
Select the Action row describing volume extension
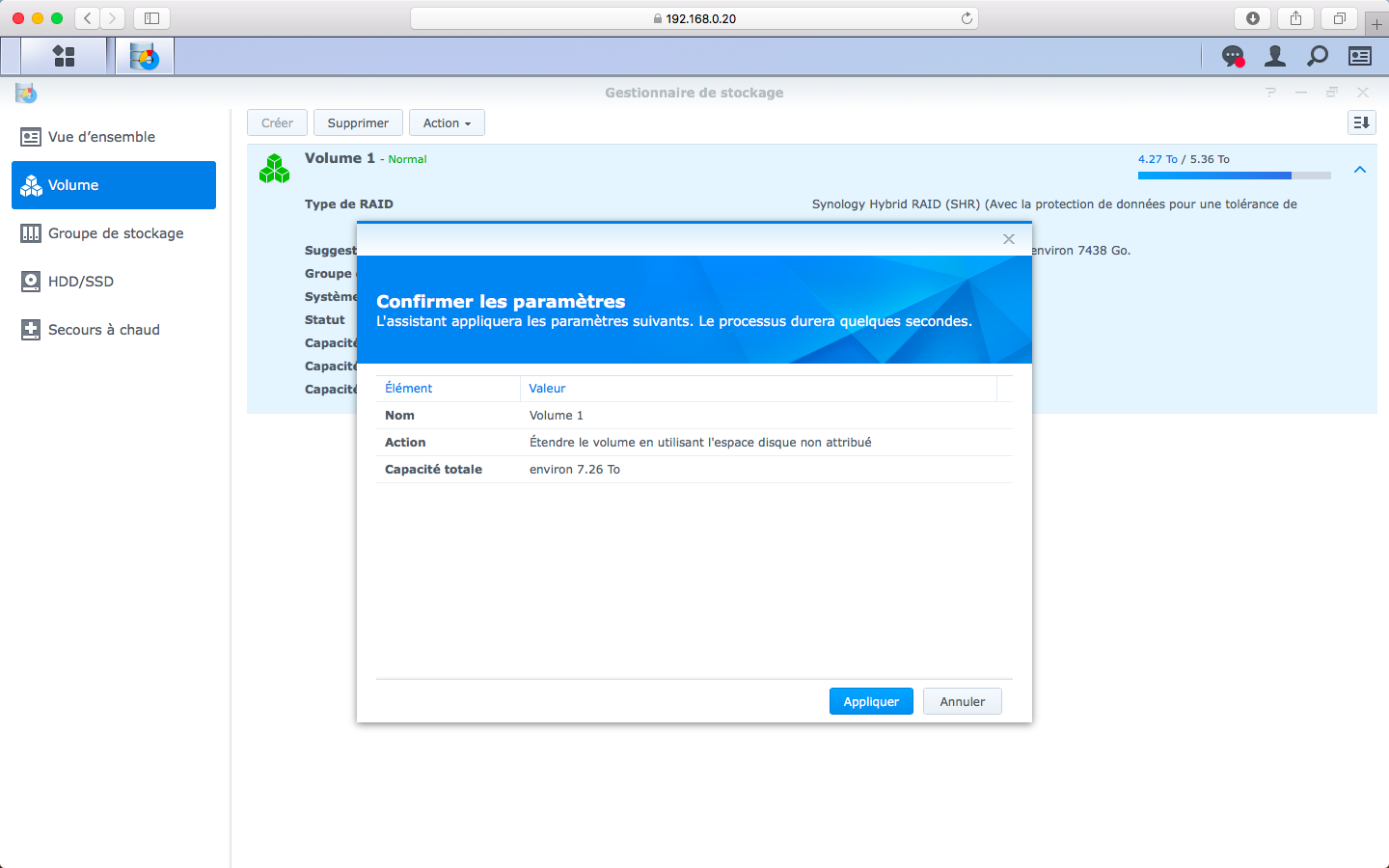[x=694, y=443]
